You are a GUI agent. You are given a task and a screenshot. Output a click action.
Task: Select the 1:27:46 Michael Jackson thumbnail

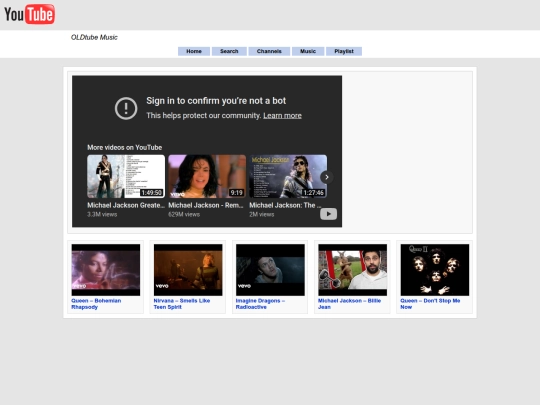click(288, 176)
